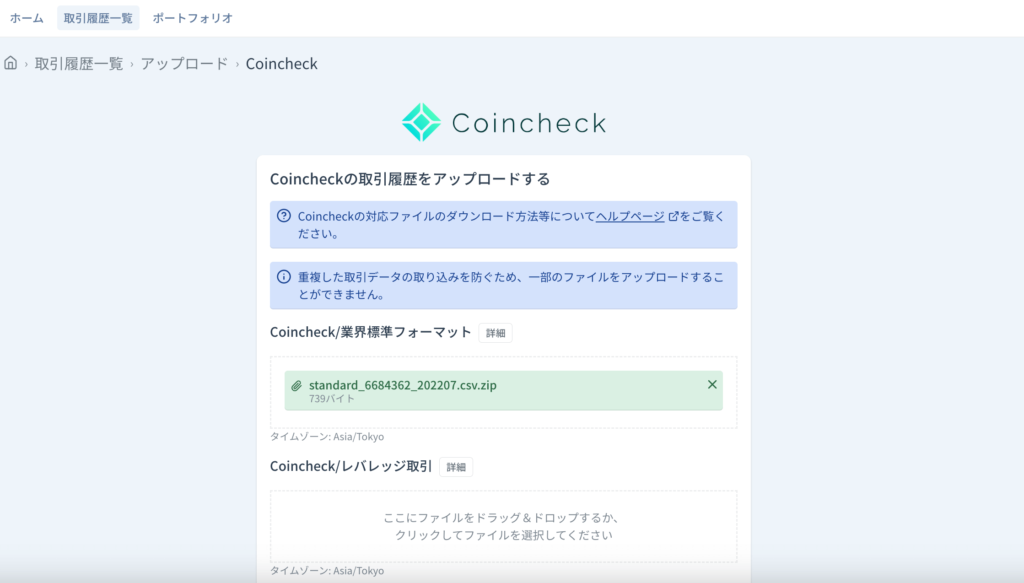Show 詳細 for the 業界標準フォーマット section
The height and width of the screenshot is (583, 1024).
click(496, 333)
